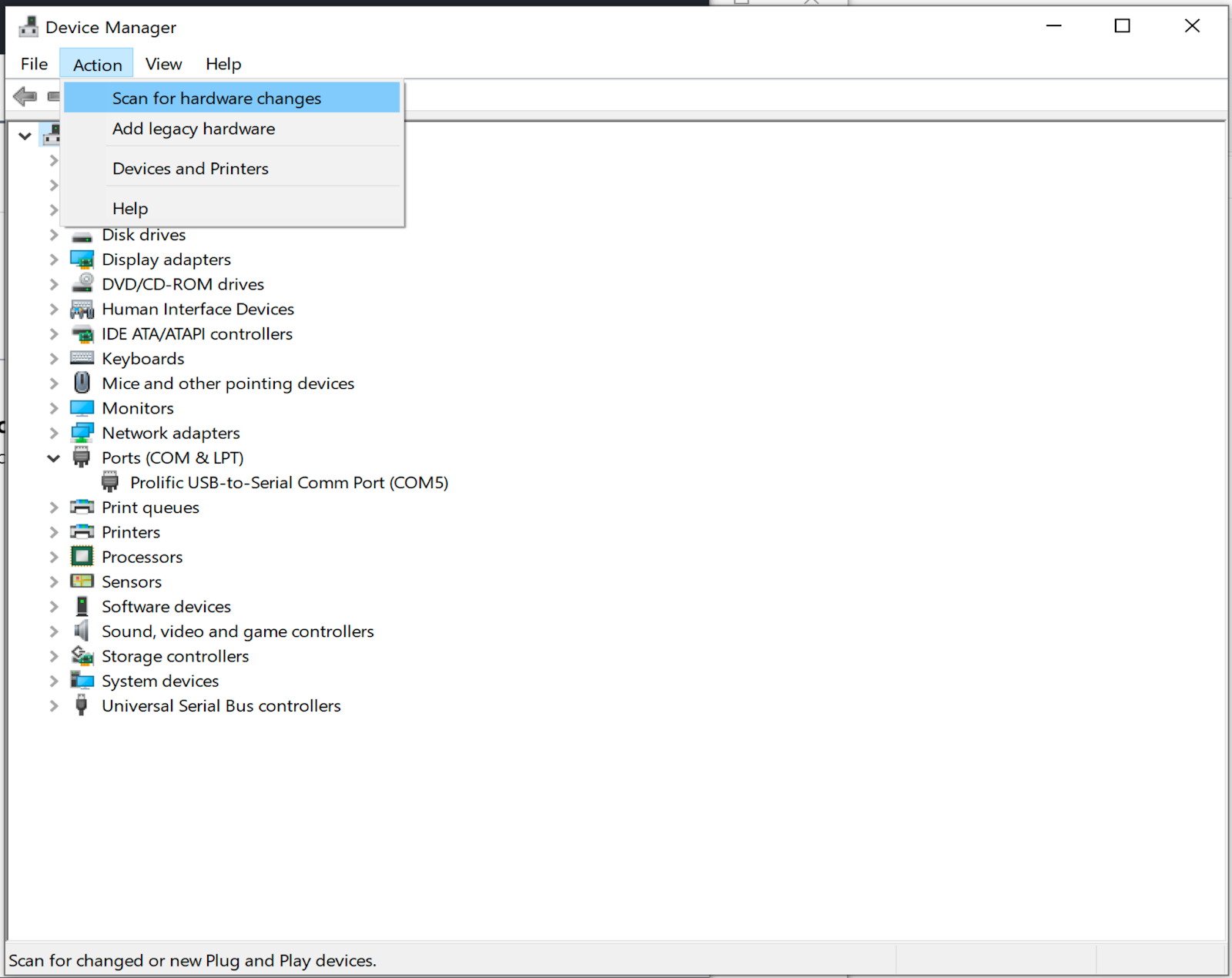1232x978 pixels.
Task: Select Prolific USB-to-Serial Comm Port (COM5)
Action: pyautogui.click(x=290, y=482)
